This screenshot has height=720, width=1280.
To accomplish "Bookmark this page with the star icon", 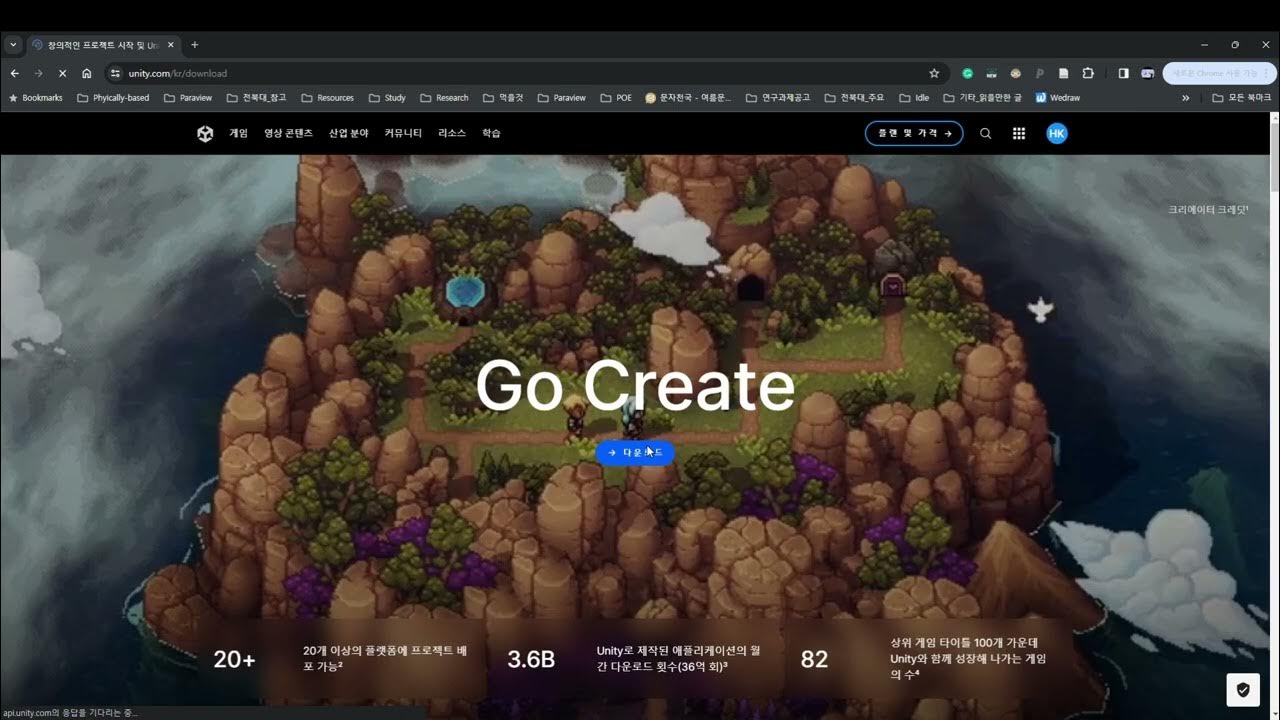I will (934, 73).
